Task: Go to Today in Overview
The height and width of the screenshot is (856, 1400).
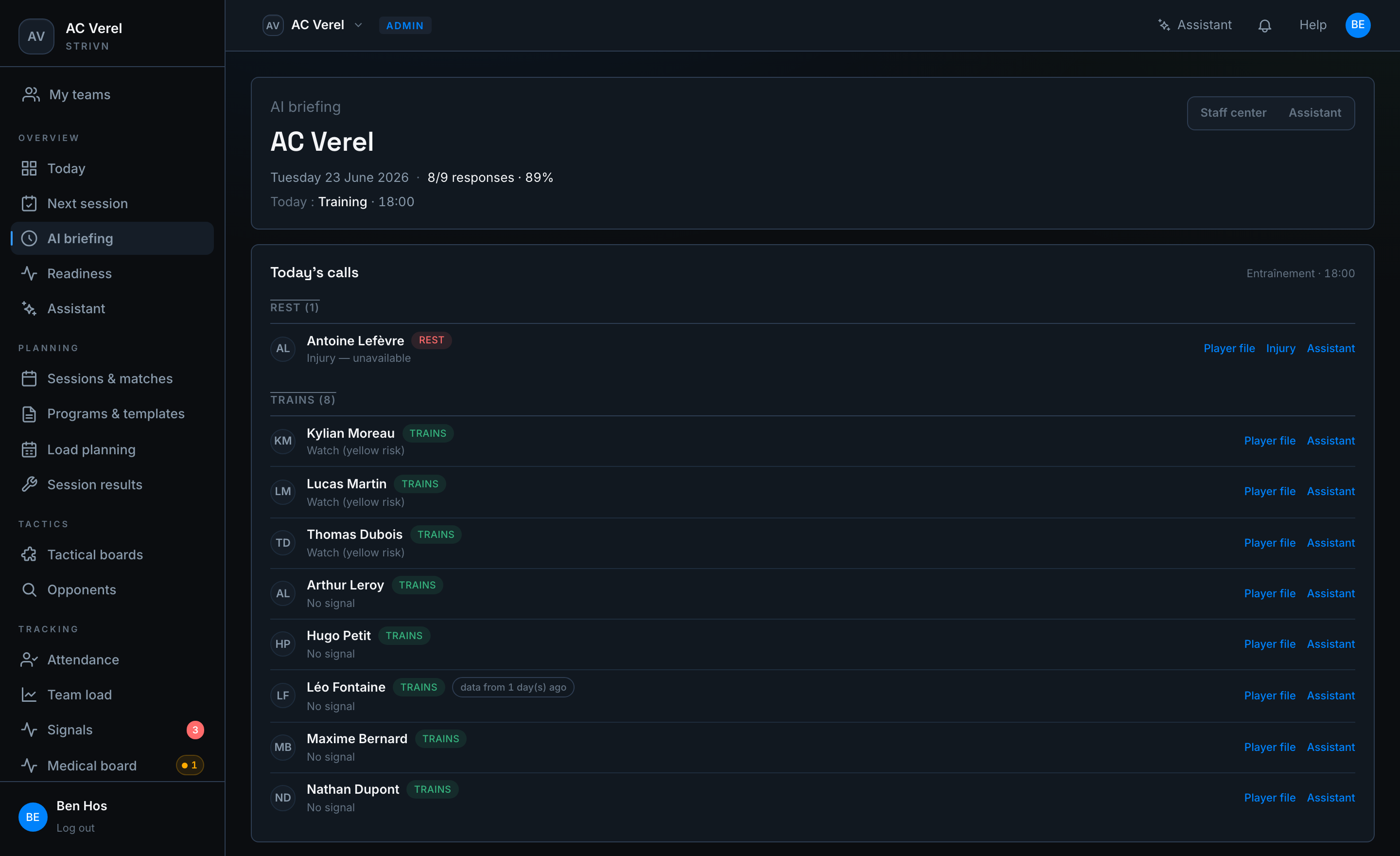Action: click(x=112, y=168)
